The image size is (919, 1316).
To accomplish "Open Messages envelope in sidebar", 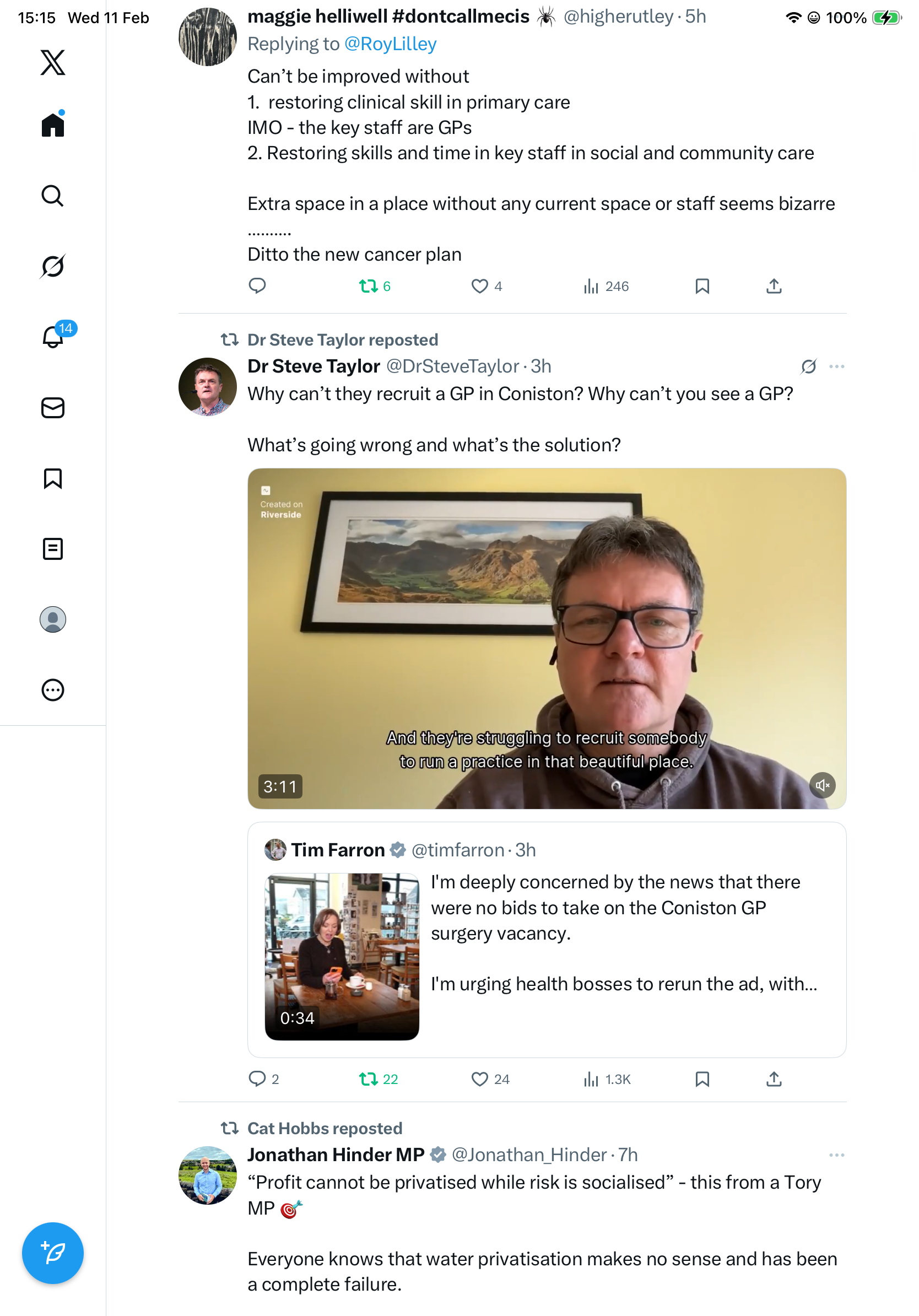I will pyautogui.click(x=53, y=407).
